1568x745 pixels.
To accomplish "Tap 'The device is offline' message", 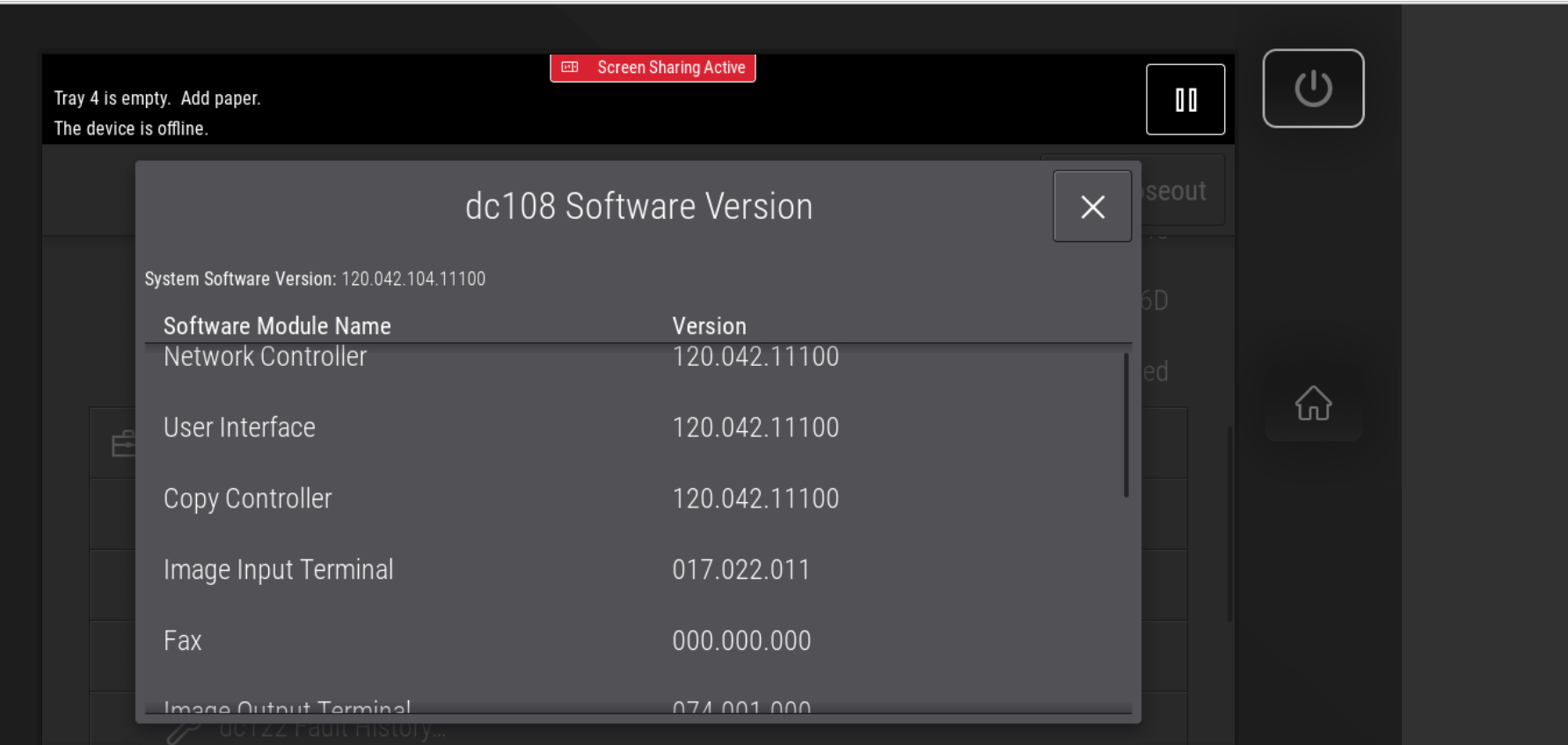I will 131,128.
